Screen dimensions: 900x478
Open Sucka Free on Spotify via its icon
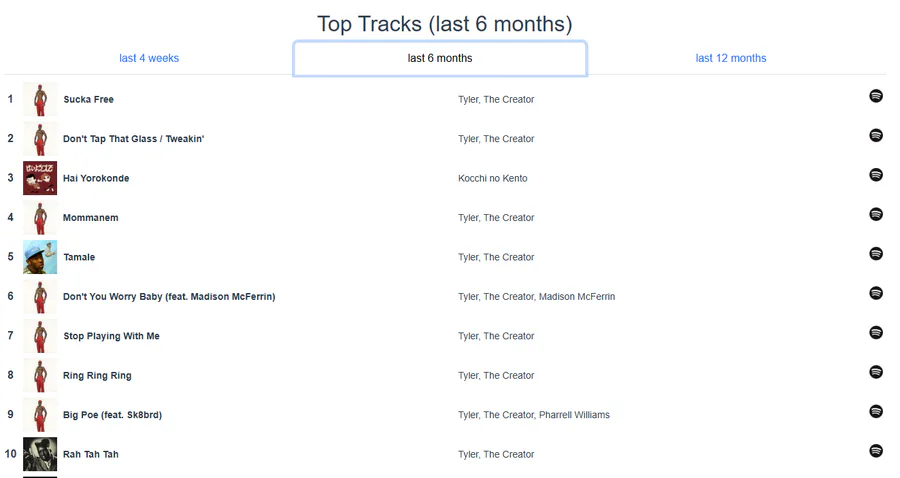pyautogui.click(x=876, y=96)
